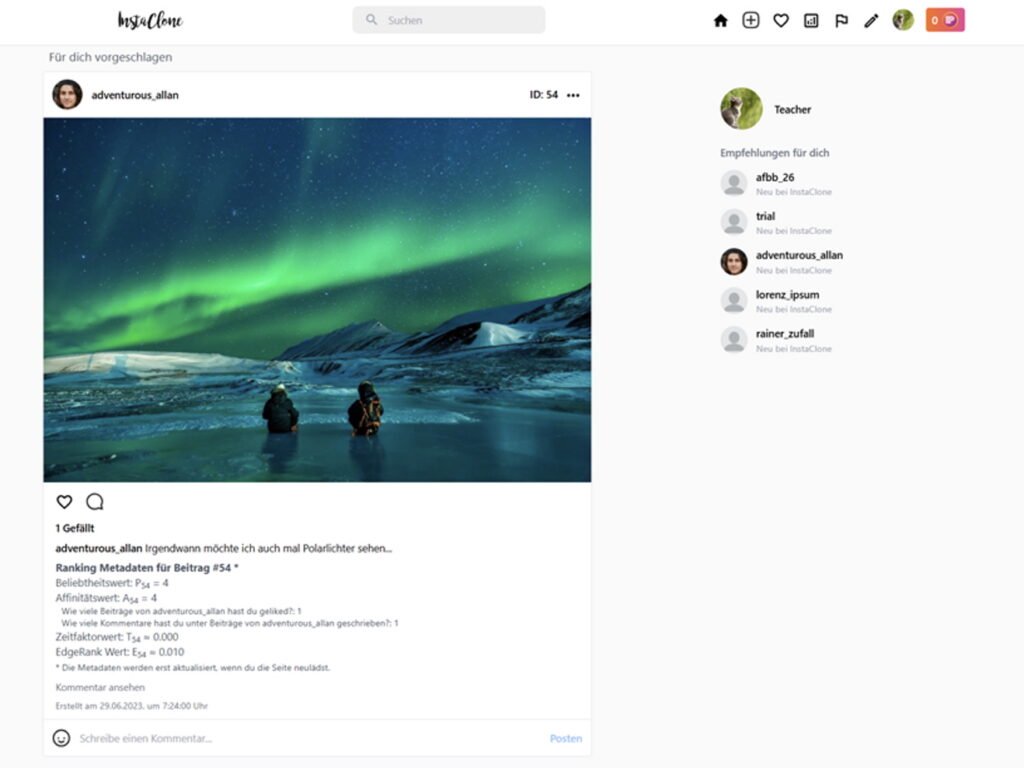Go to the home feed icon
Image resolution: width=1024 pixels, height=768 pixels.
pos(720,20)
